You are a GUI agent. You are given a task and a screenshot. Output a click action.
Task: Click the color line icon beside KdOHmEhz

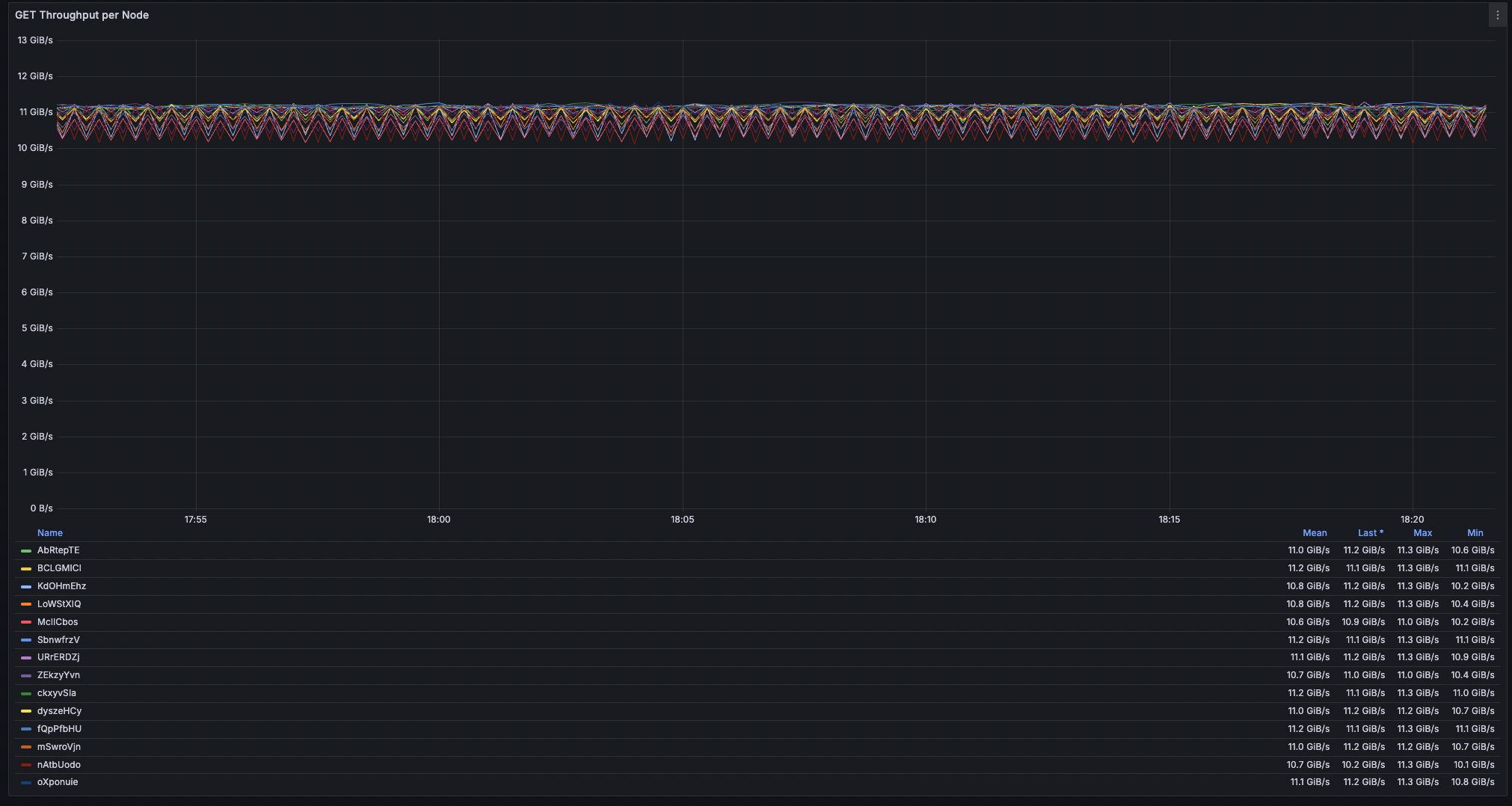coord(27,586)
